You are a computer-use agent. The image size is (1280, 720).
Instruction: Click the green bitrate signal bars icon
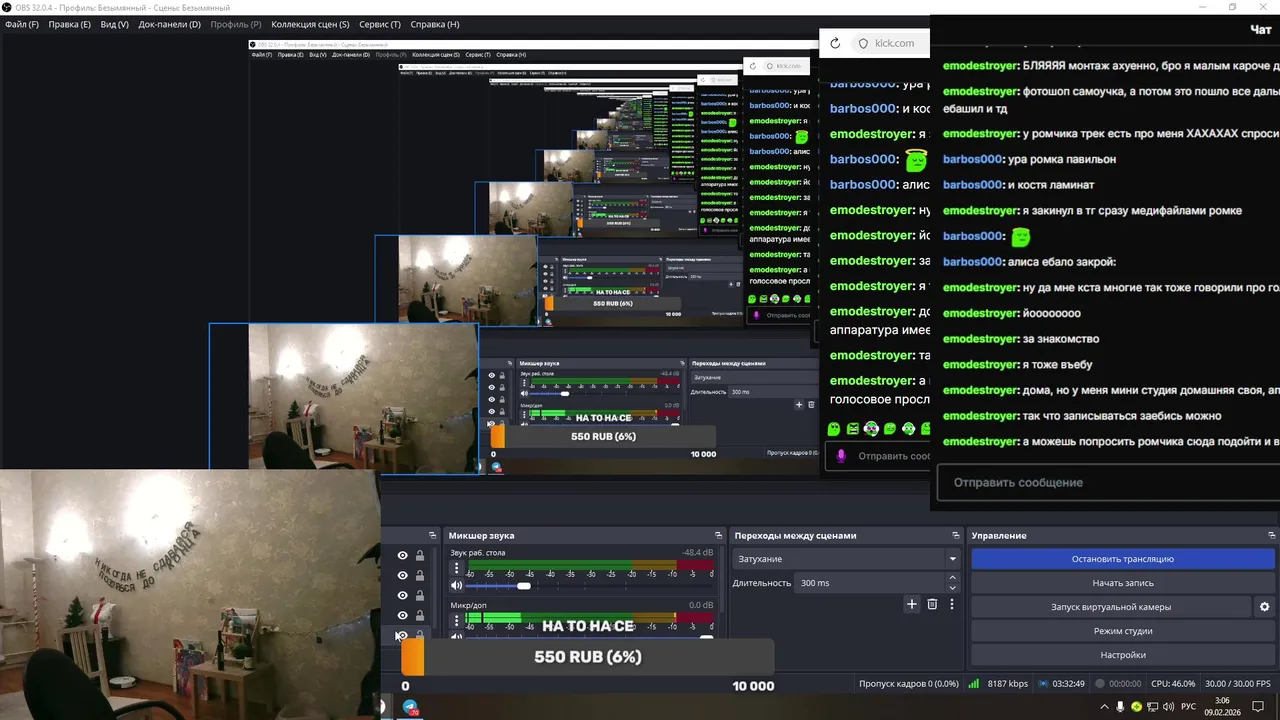click(x=974, y=684)
